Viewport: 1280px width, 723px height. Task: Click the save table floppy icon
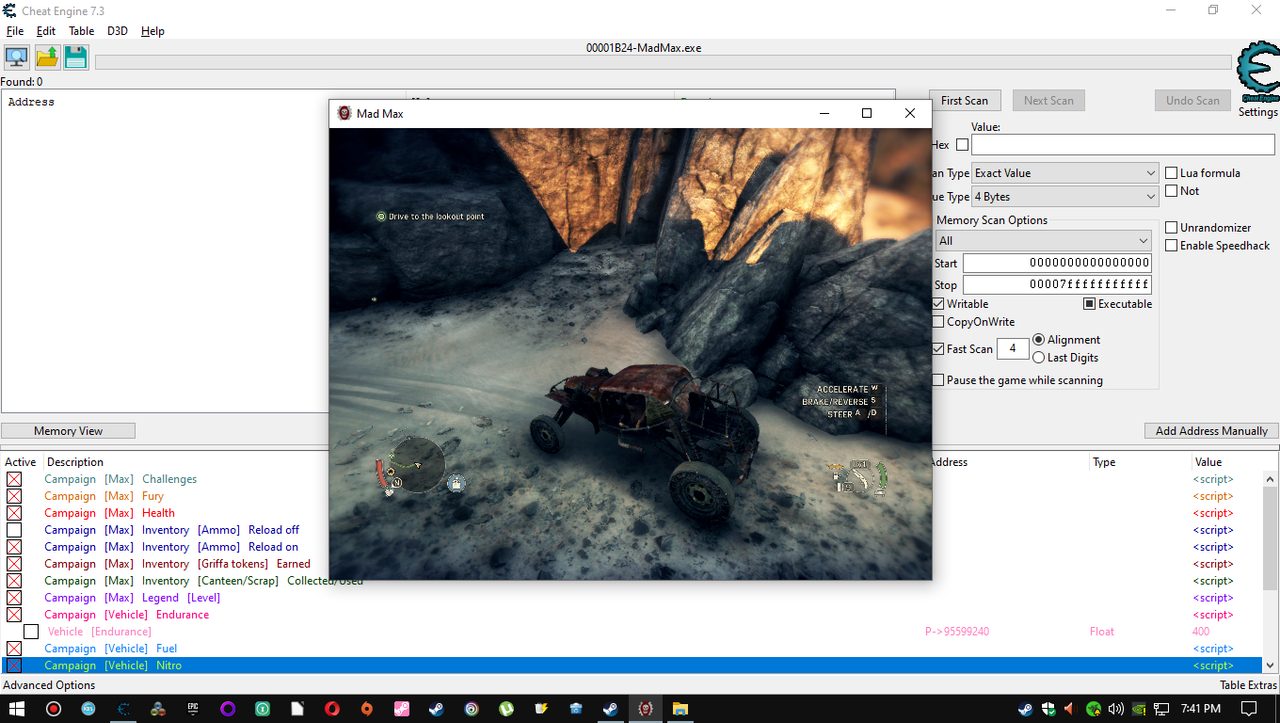coord(76,58)
